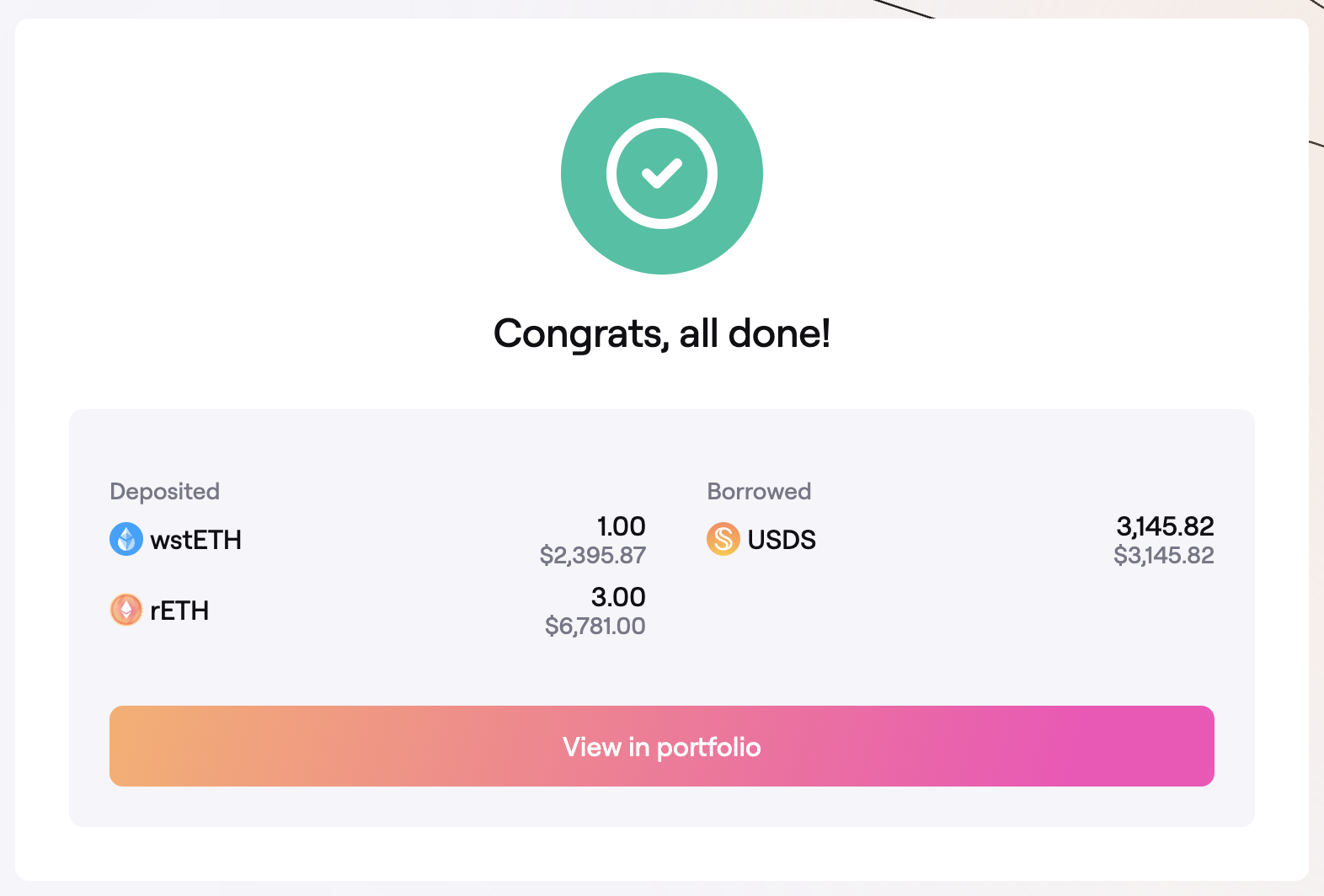The height and width of the screenshot is (896, 1324).
Task: Select the 1.00 wstETH deposited amount
Action: (x=621, y=526)
